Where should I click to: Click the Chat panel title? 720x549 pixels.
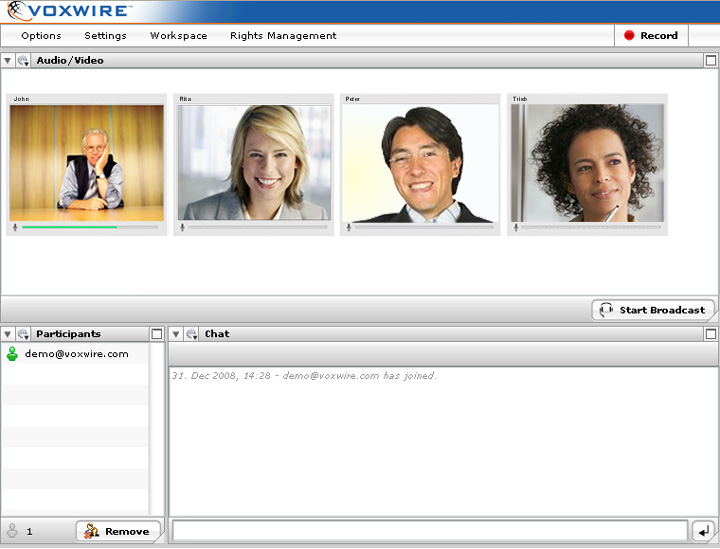point(217,334)
